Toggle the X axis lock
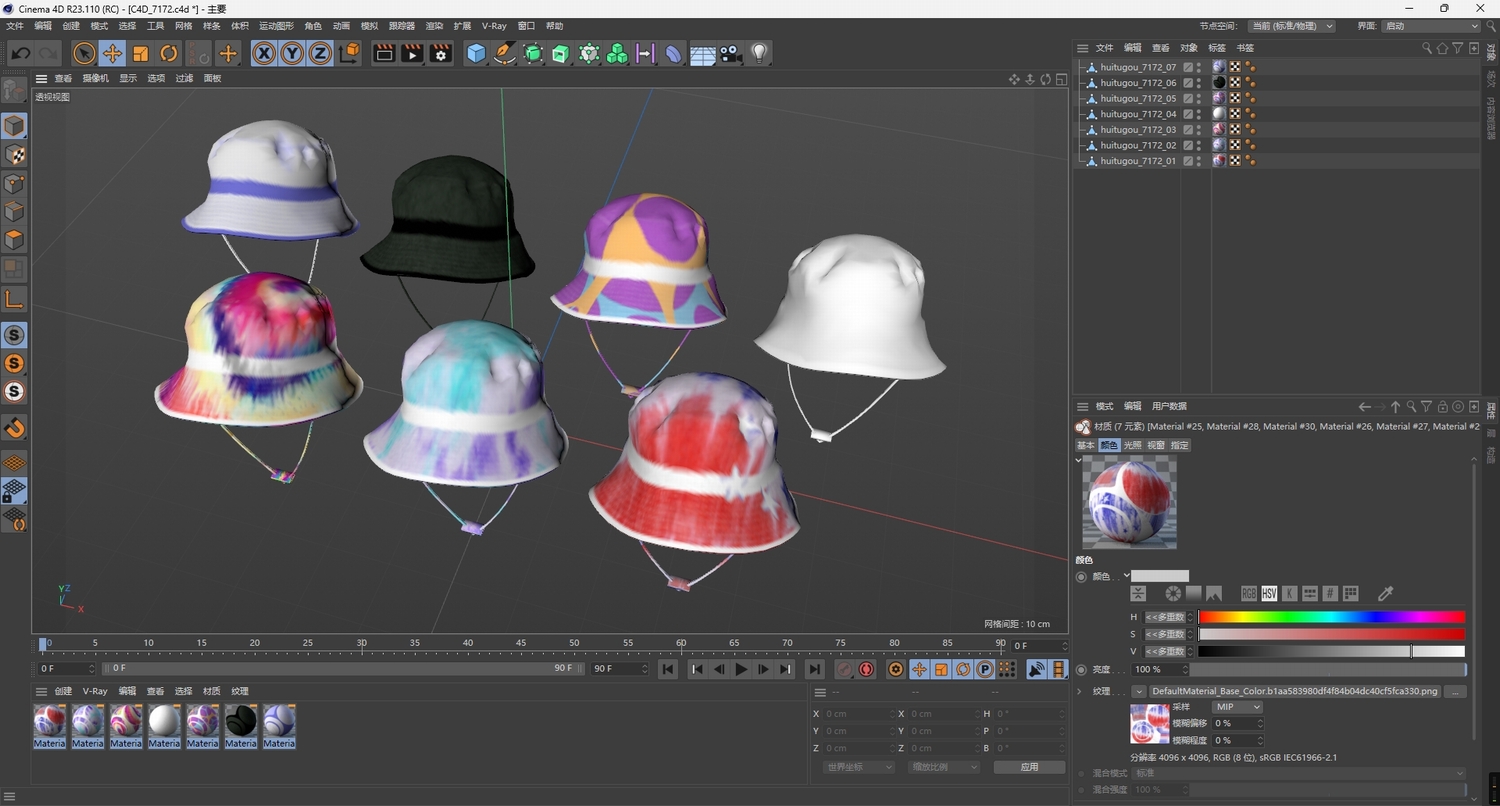Viewport: 1500px width, 806px height. 263,54
